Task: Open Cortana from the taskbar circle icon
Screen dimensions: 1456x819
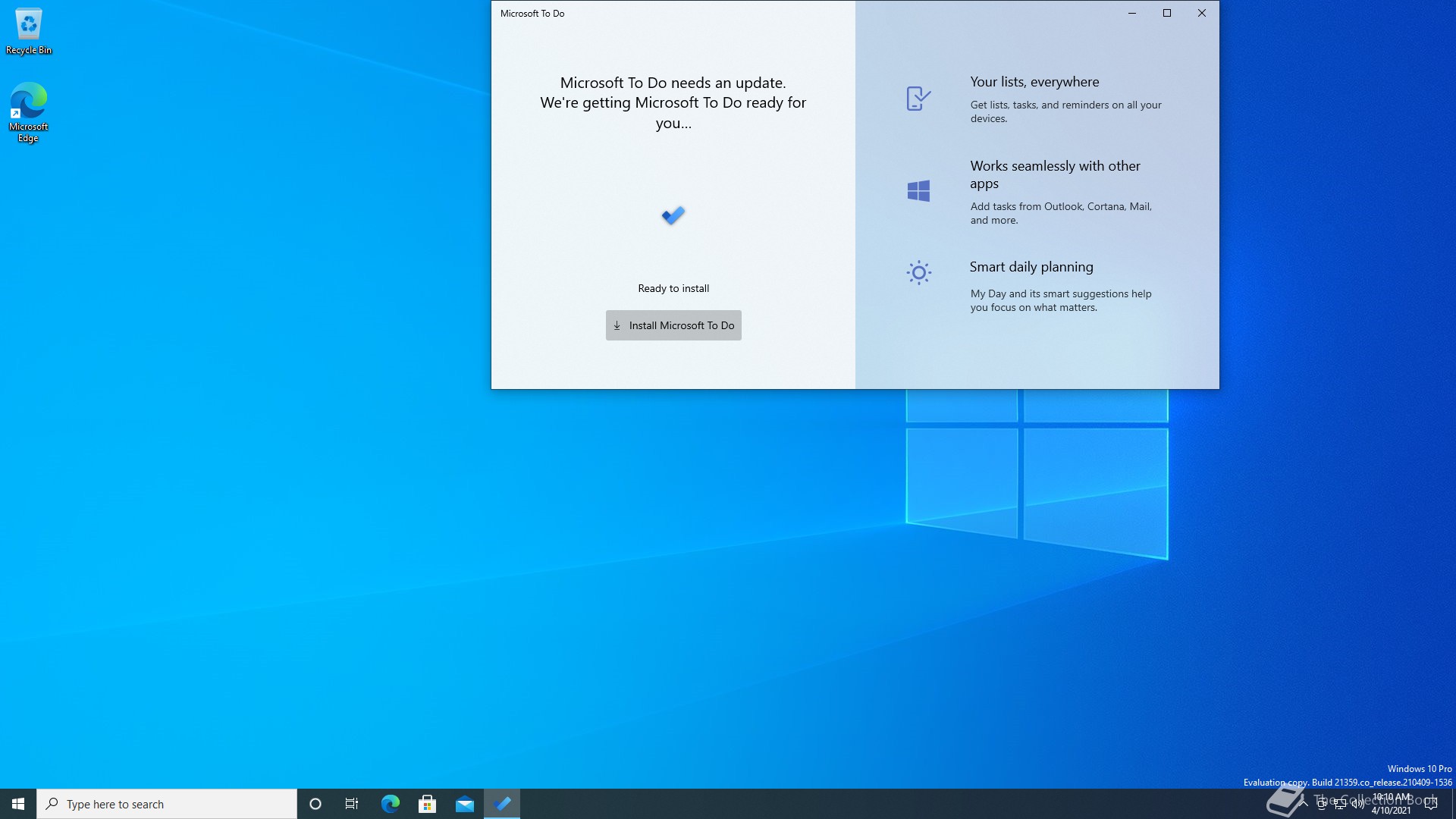Action: click(x=315, y=804)
